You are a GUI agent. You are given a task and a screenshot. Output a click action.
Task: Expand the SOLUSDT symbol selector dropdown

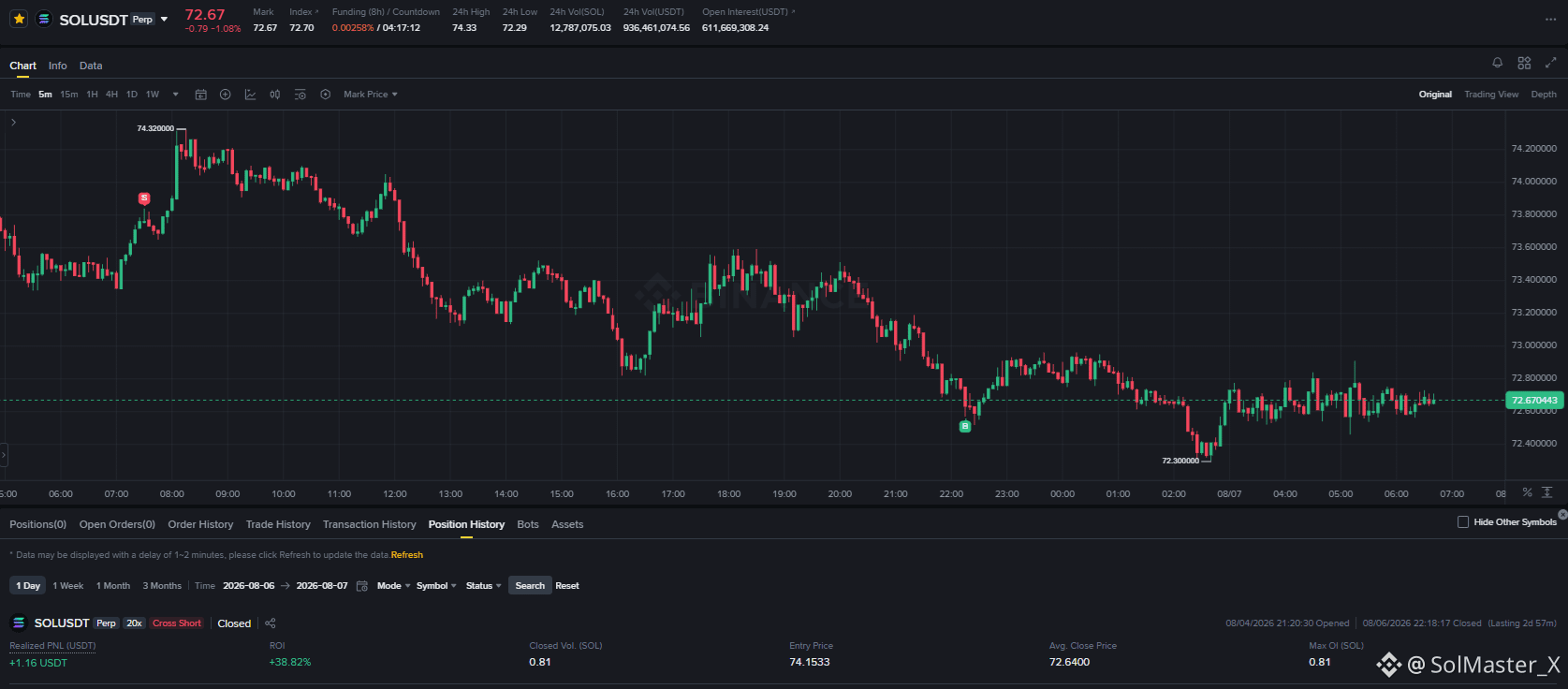point(165,20)
